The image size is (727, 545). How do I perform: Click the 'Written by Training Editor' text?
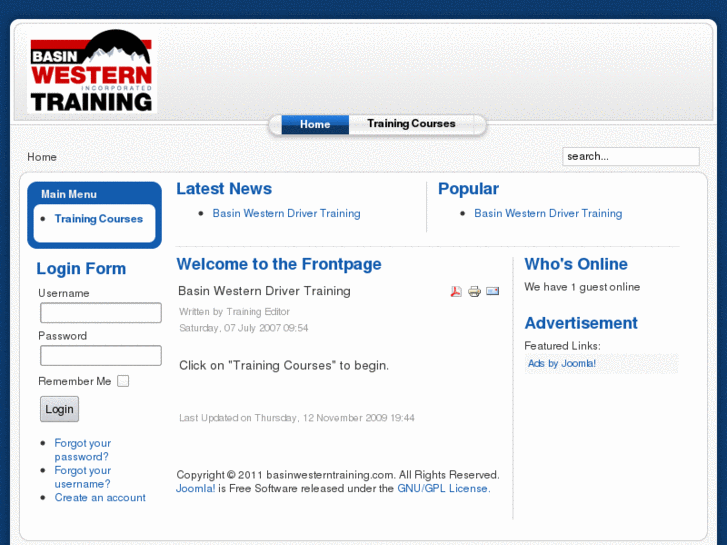[234, 312]
